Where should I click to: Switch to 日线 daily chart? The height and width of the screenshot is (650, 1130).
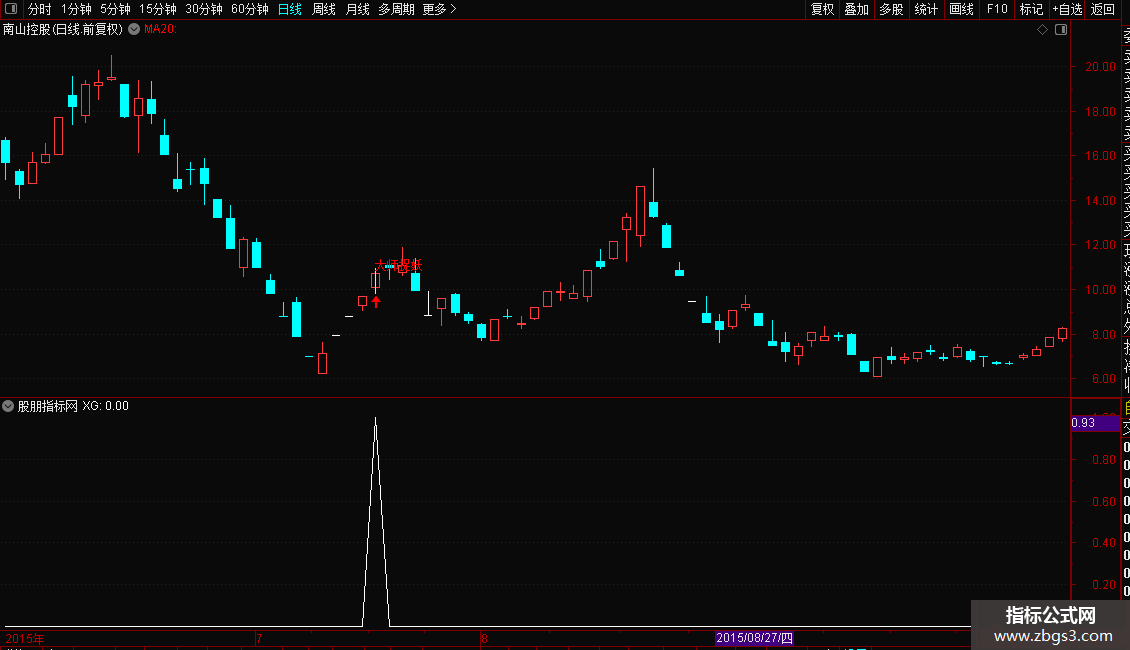pos(290,9)
